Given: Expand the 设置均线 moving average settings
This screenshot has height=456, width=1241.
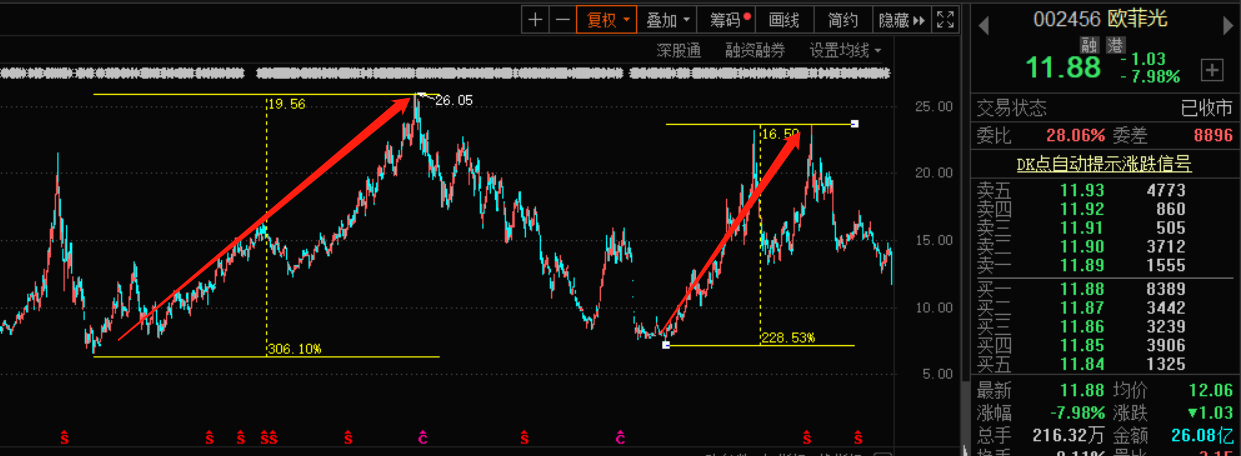Looking at the screenshot, I should tap(845, 50).
